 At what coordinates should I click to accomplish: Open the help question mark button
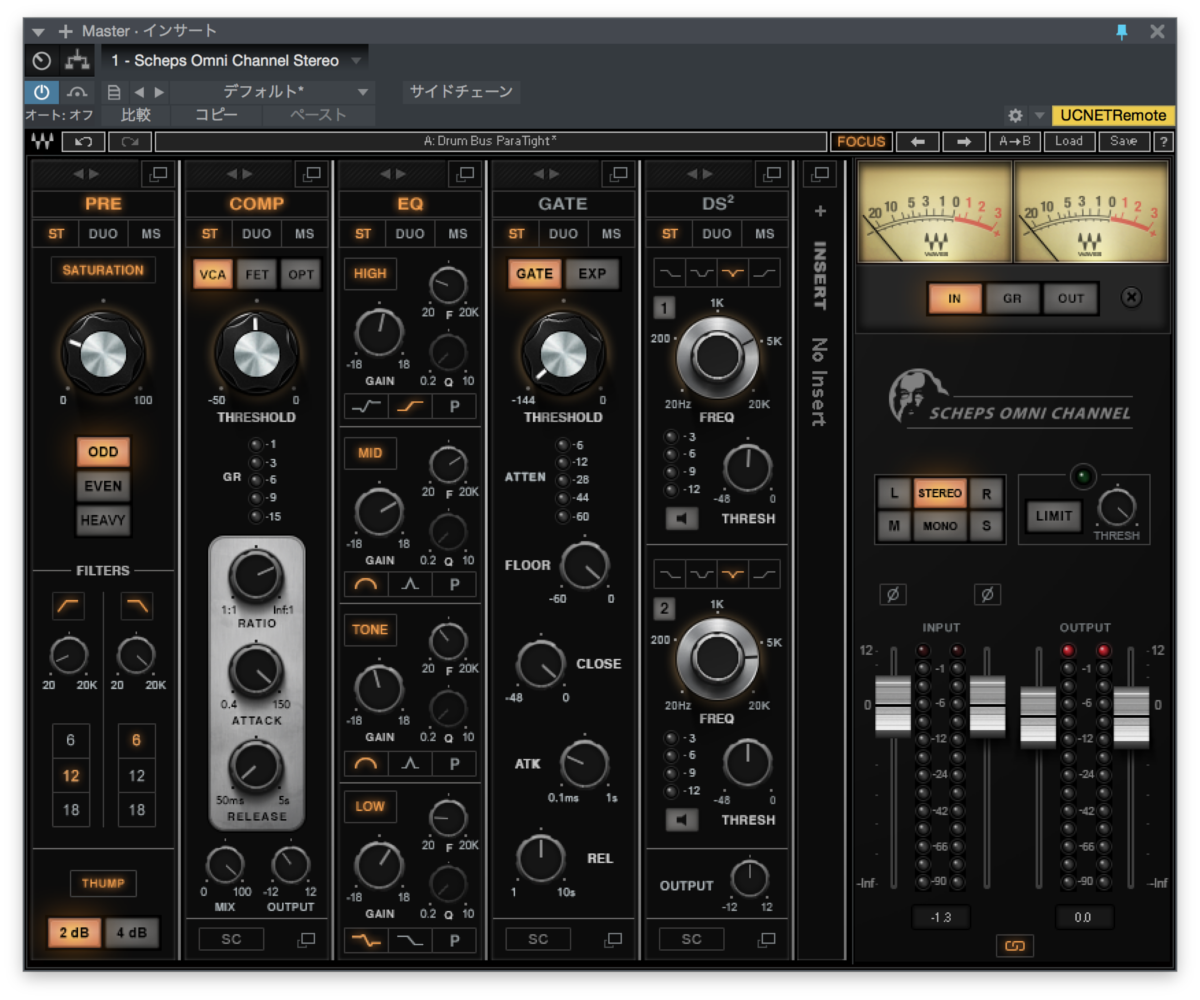coord(1164,142)
